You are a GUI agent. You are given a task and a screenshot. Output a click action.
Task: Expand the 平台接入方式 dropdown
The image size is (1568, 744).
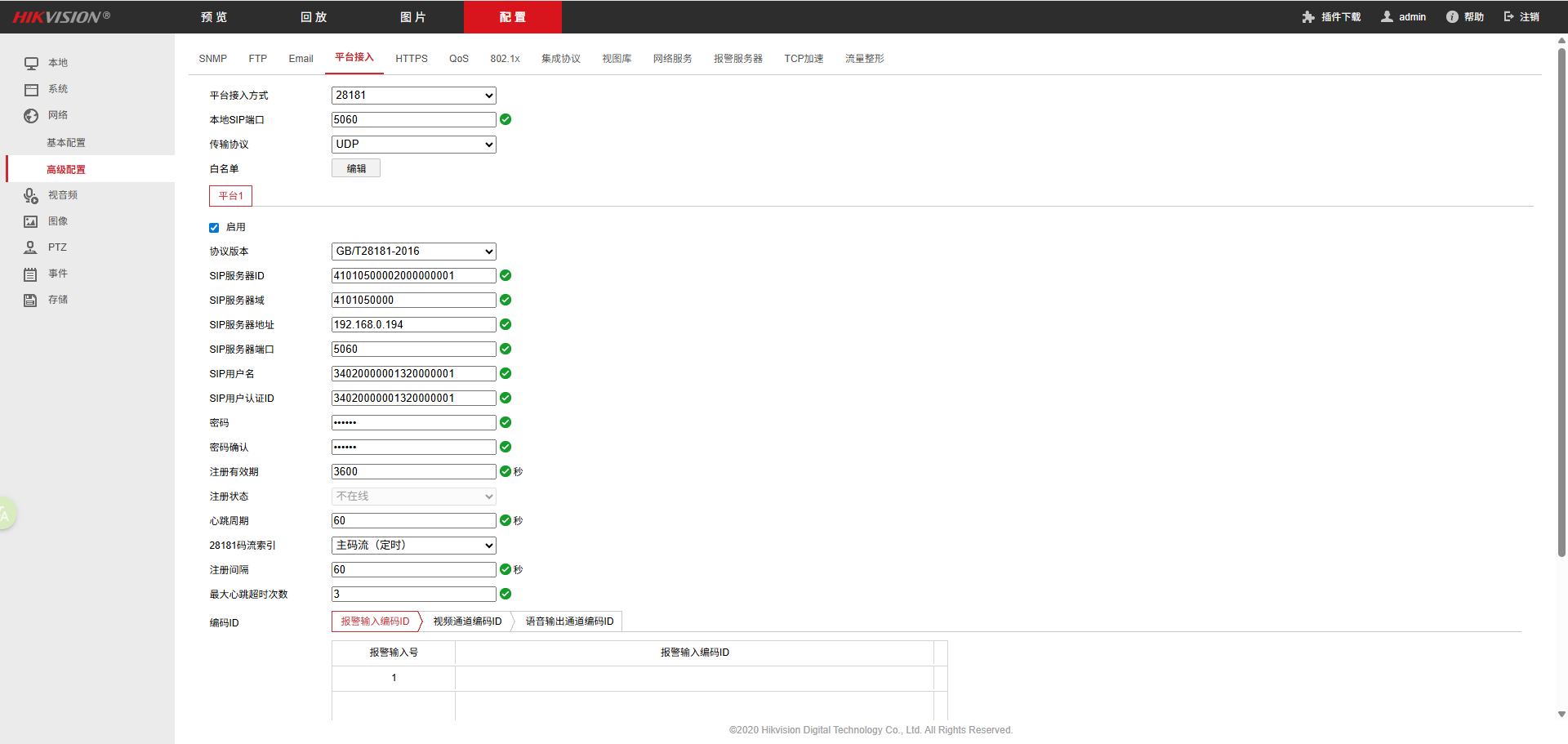click(x=413, y=96)
